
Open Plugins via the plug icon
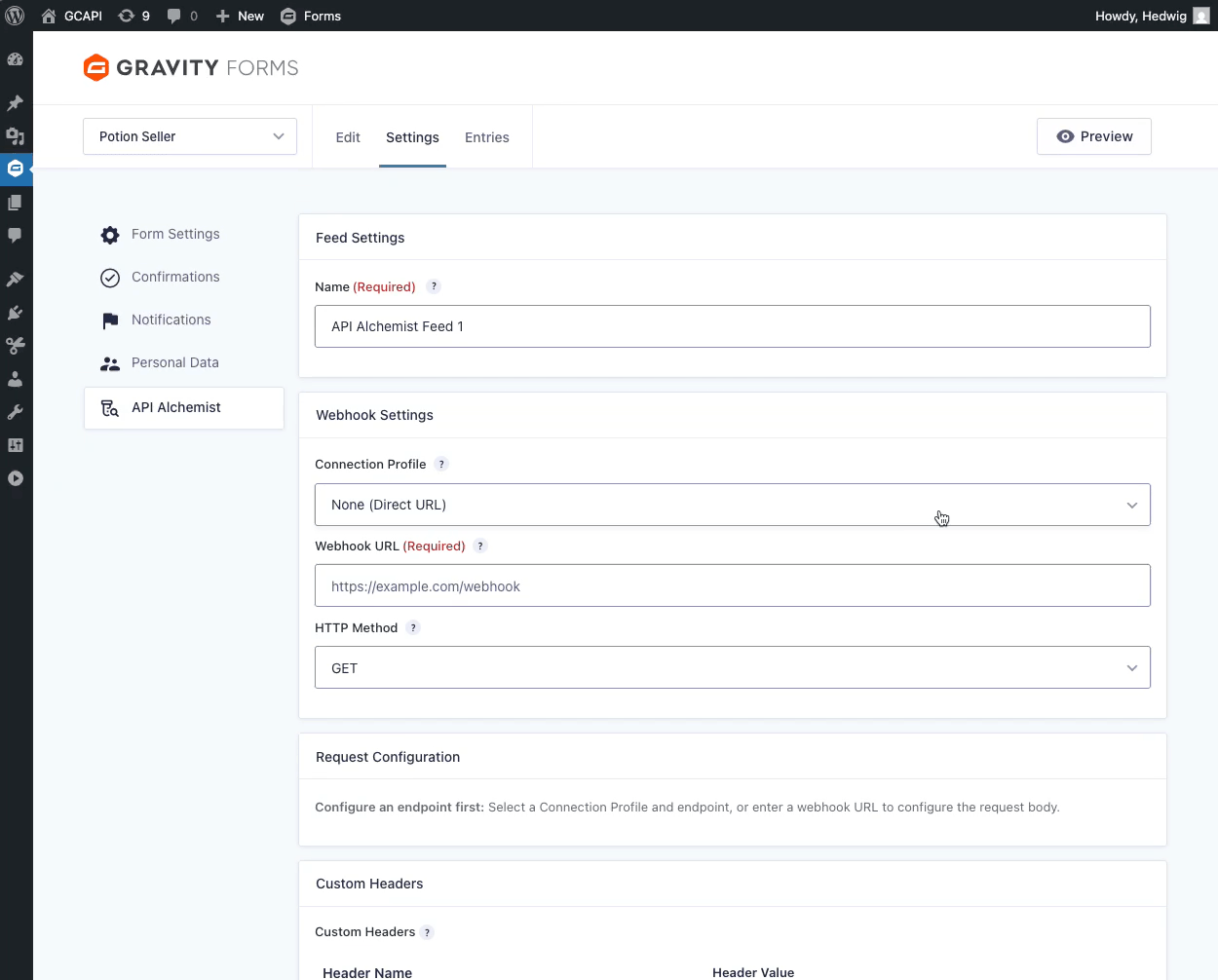click(15, 312)
